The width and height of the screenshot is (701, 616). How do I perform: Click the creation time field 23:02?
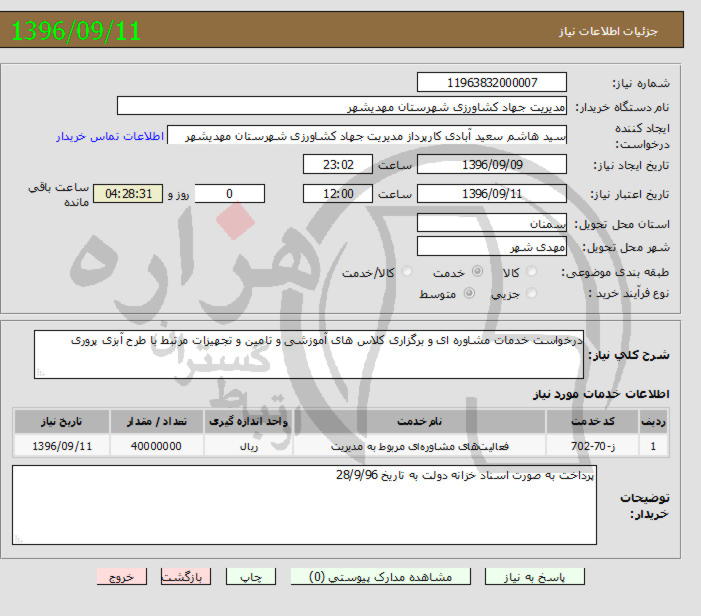pos(338,165)
